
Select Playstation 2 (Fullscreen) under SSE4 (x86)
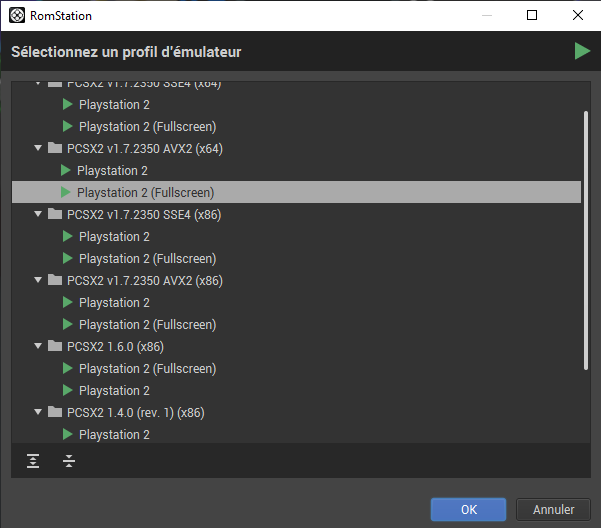(148, 259)
